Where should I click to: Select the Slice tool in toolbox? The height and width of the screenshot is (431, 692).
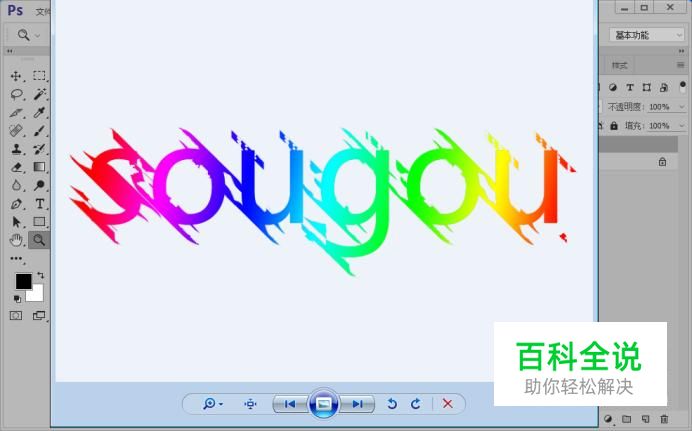tap(16, 112)
